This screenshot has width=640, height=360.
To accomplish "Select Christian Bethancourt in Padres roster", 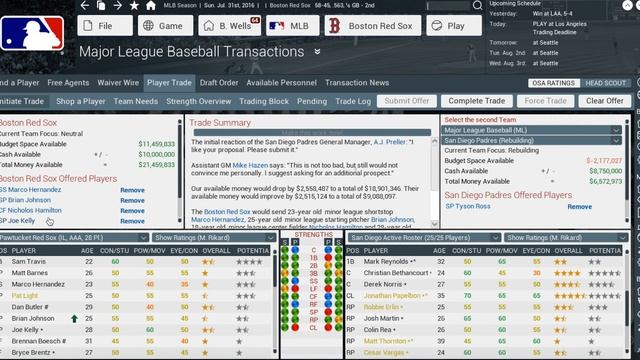I will pos(396,273).
